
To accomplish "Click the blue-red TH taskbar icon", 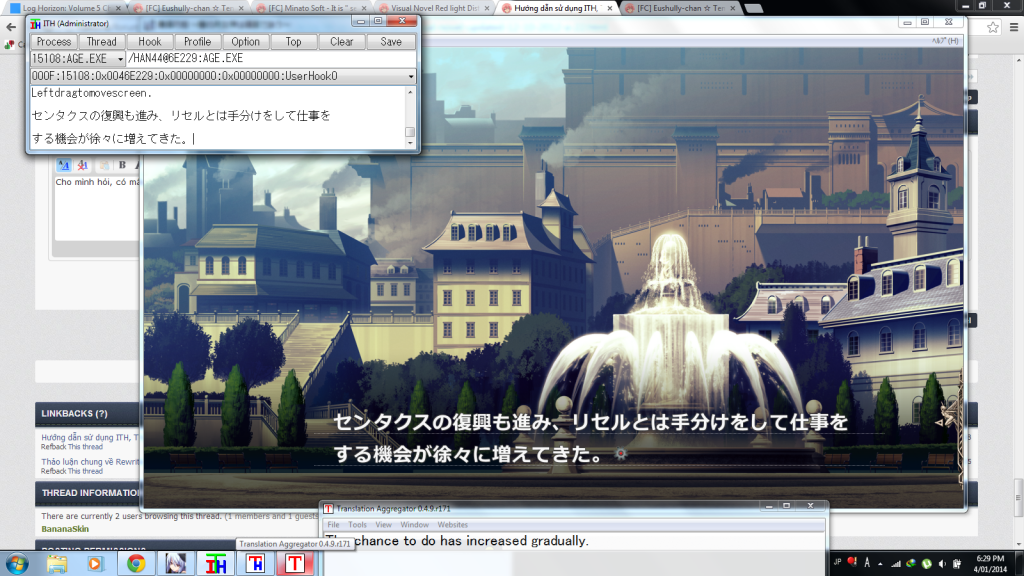I will [x=255, y=564].
